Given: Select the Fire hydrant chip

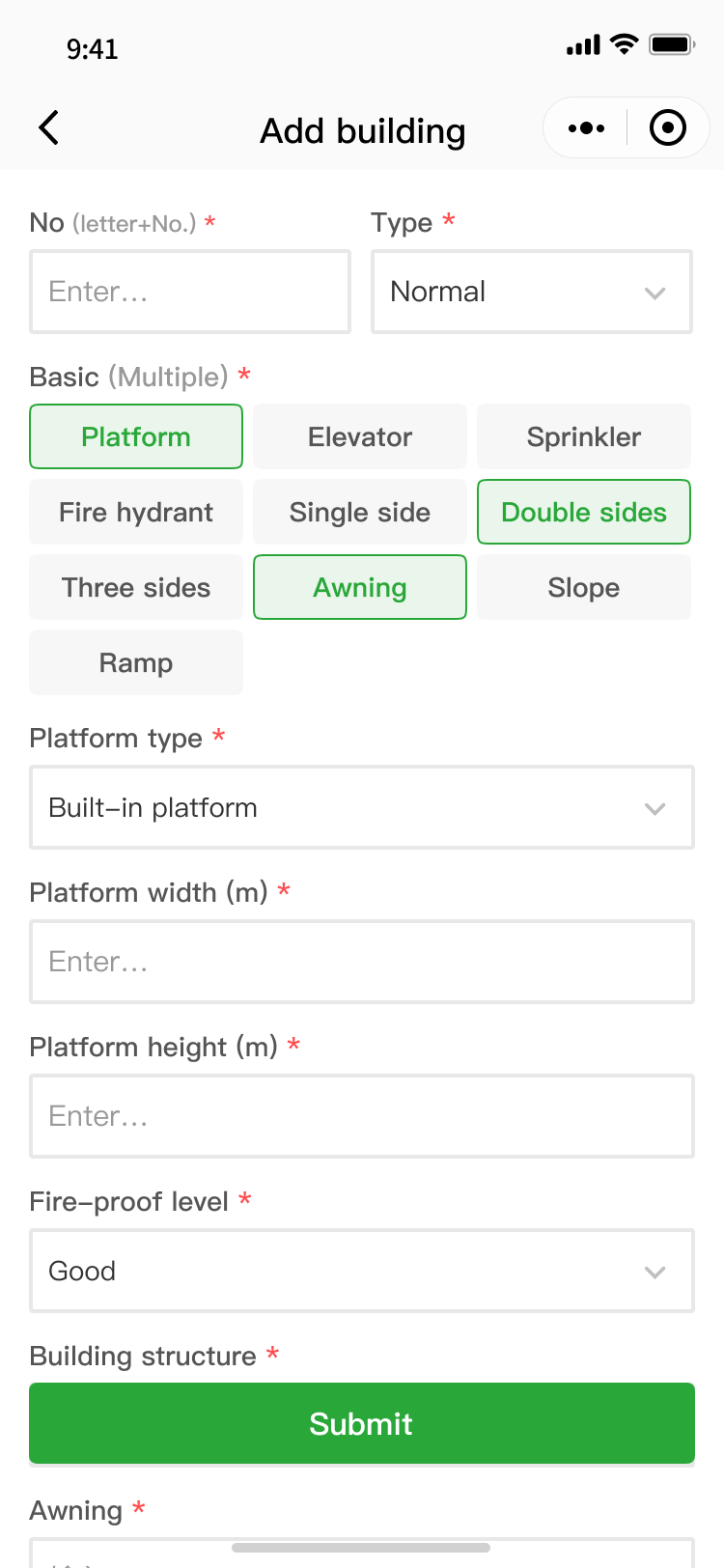Looking at the screenshot, I should tap(136, 512).
